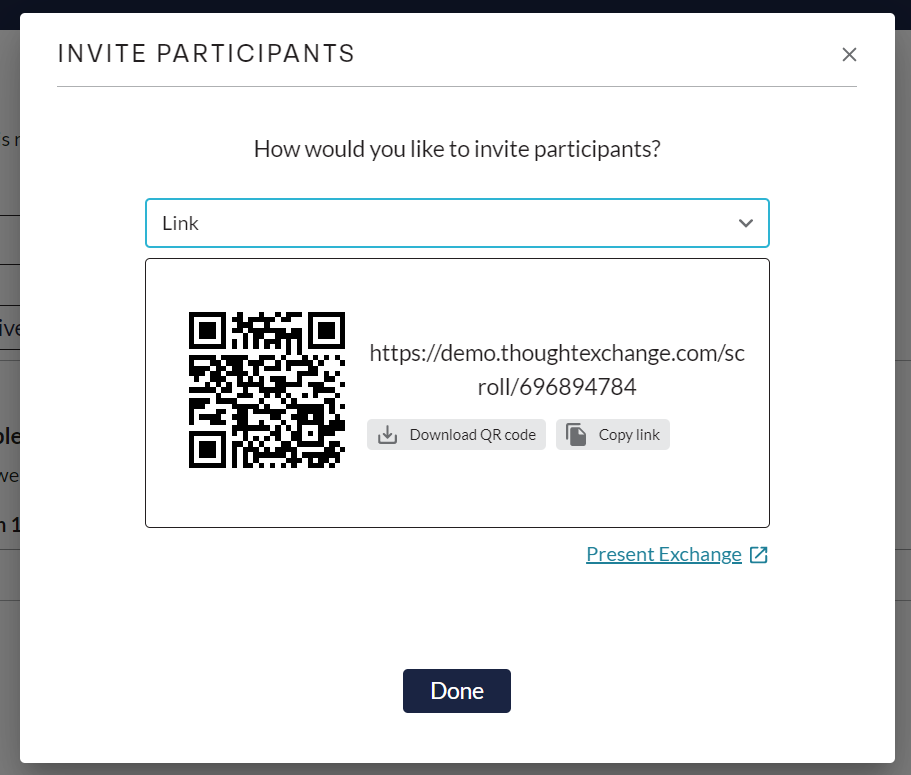Viewport: 911px width, 775px height.
Task: Click the dark header bar above the dialog
Action: 456,6
